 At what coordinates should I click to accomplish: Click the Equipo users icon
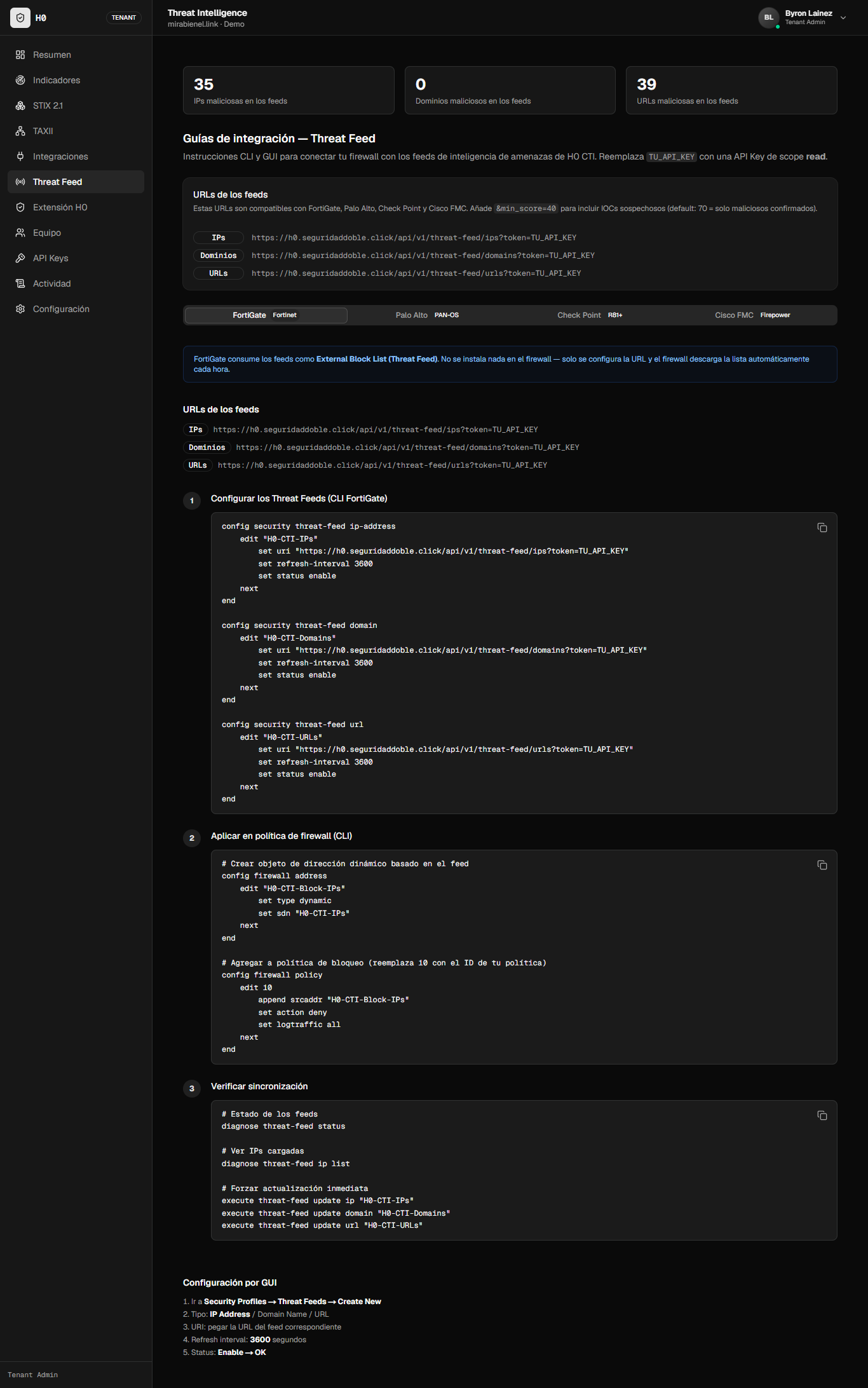click(x=20, y=233)
